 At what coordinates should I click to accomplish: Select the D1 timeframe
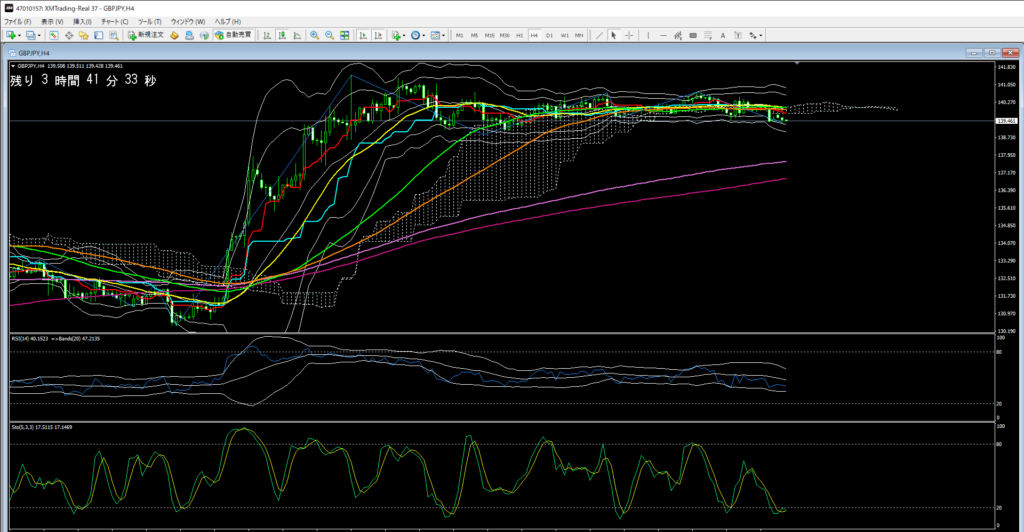[x=549, y=35]
